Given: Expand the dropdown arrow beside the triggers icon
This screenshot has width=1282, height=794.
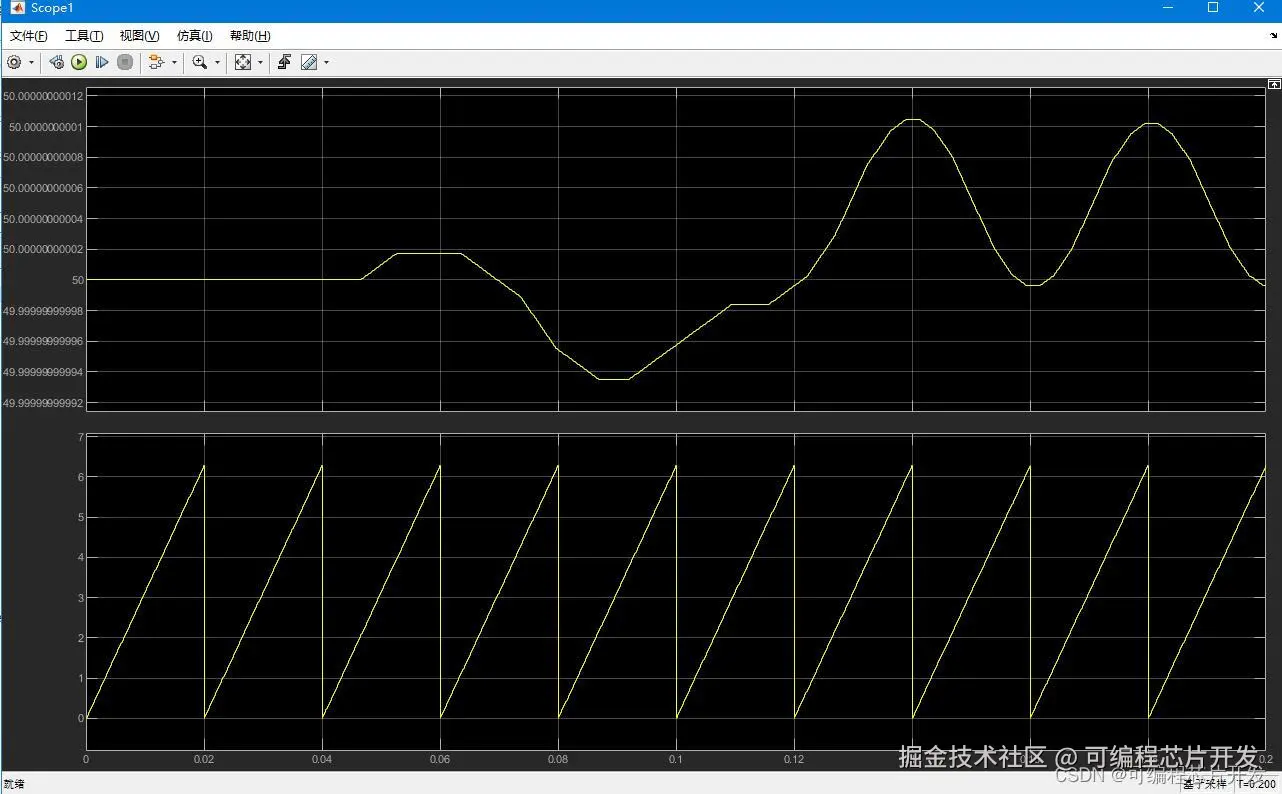Looking at the screenshot, I should coord(174,62).
